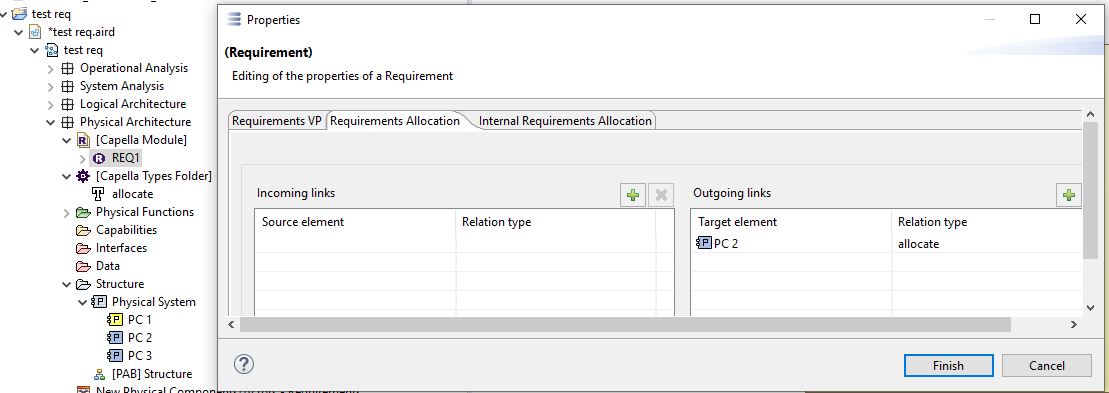Click the add outgoing link plus icon

tap(1069, 195)
